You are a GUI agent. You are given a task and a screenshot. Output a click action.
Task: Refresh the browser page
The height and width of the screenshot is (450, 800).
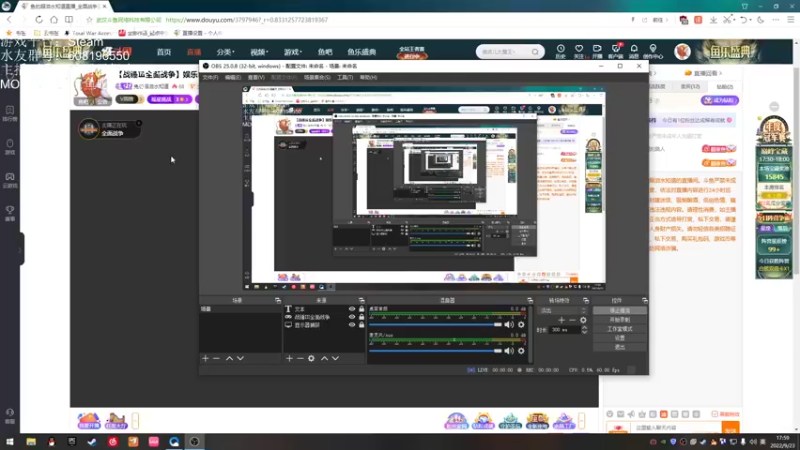39,19
